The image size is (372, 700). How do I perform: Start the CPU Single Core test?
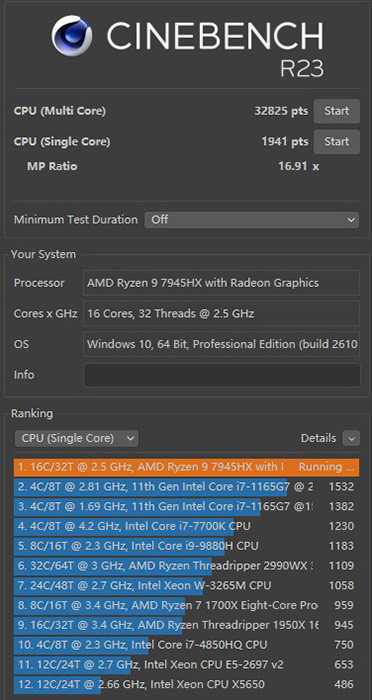337,142
